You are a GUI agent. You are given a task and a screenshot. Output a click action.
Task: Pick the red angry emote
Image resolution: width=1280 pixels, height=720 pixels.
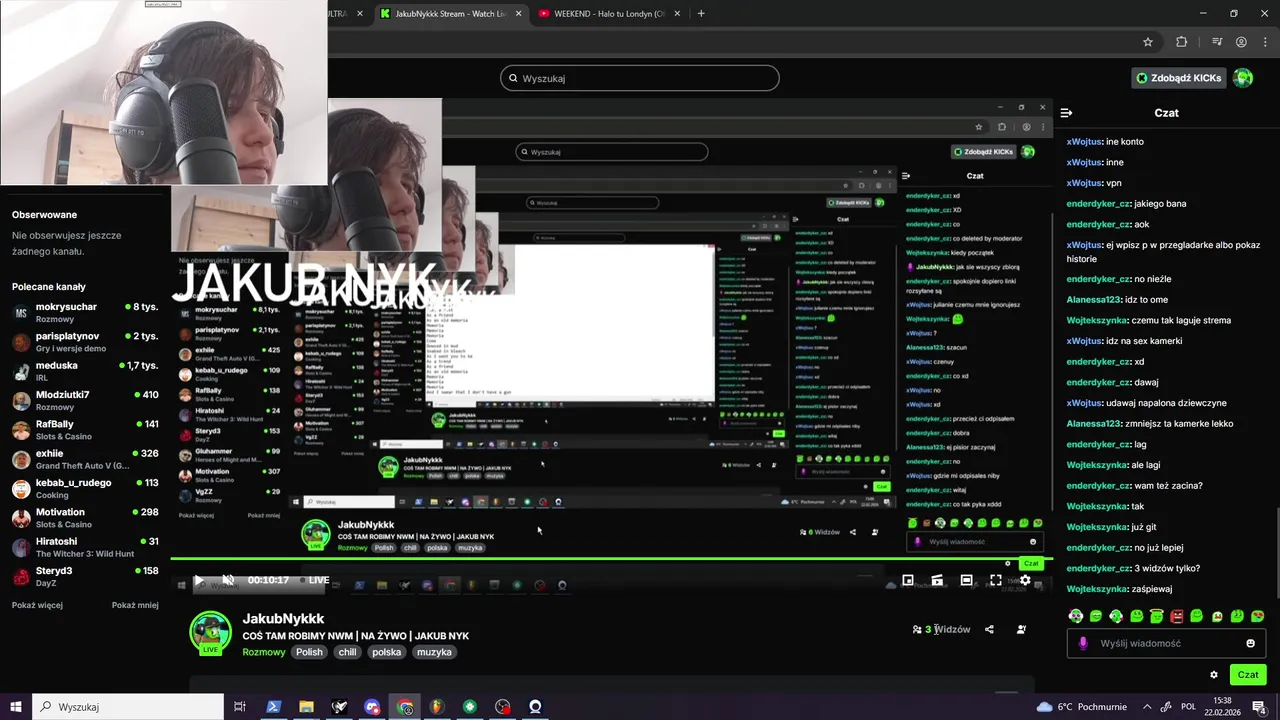pos(1176,616)
